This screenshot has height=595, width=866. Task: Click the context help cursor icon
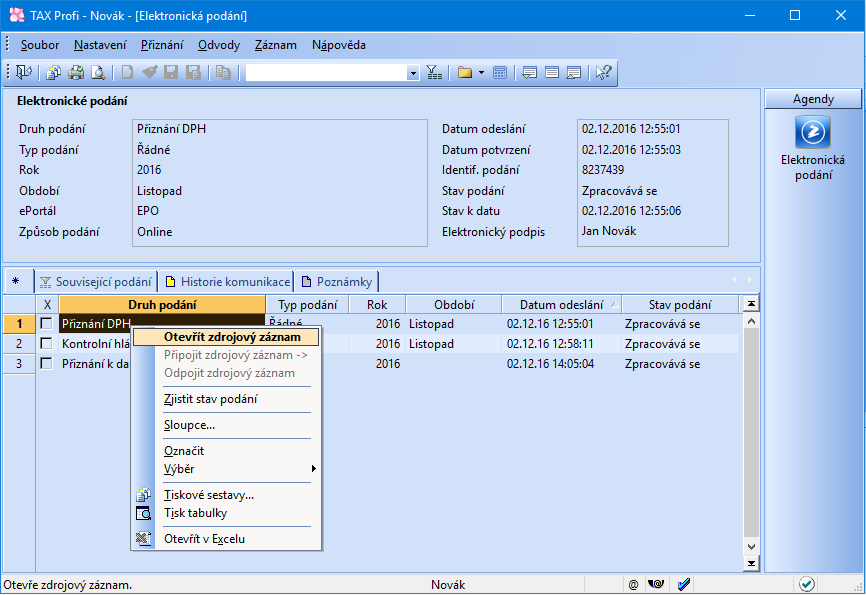pos(603,72)
